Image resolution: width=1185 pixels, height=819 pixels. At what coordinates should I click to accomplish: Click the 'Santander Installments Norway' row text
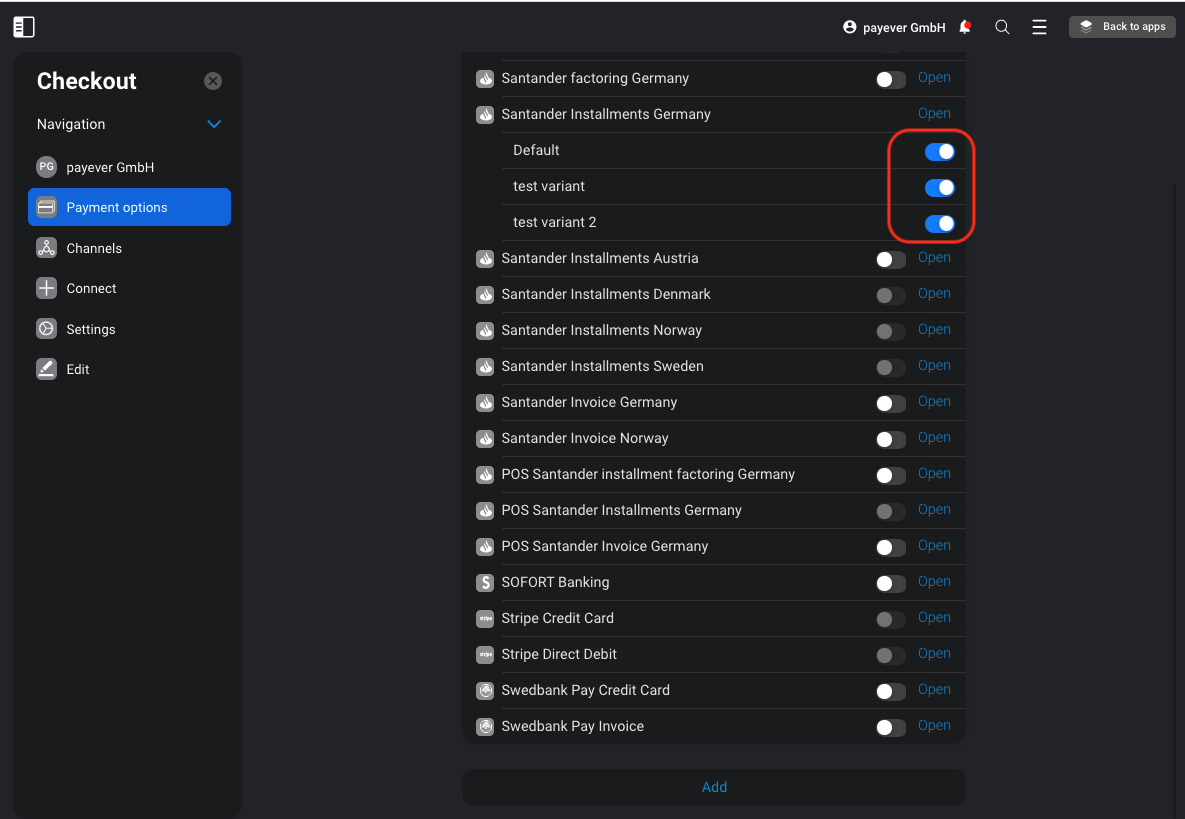(602, 330)
